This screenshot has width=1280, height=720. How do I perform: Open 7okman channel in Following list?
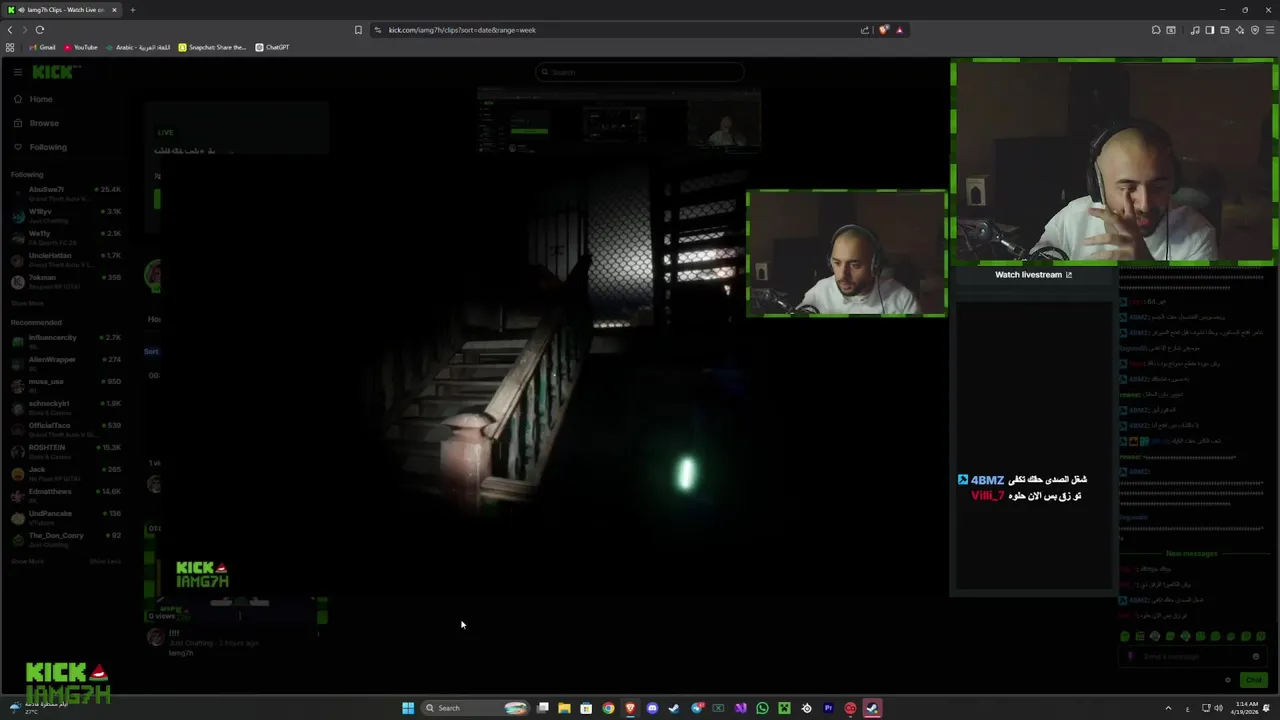point(66,281)
